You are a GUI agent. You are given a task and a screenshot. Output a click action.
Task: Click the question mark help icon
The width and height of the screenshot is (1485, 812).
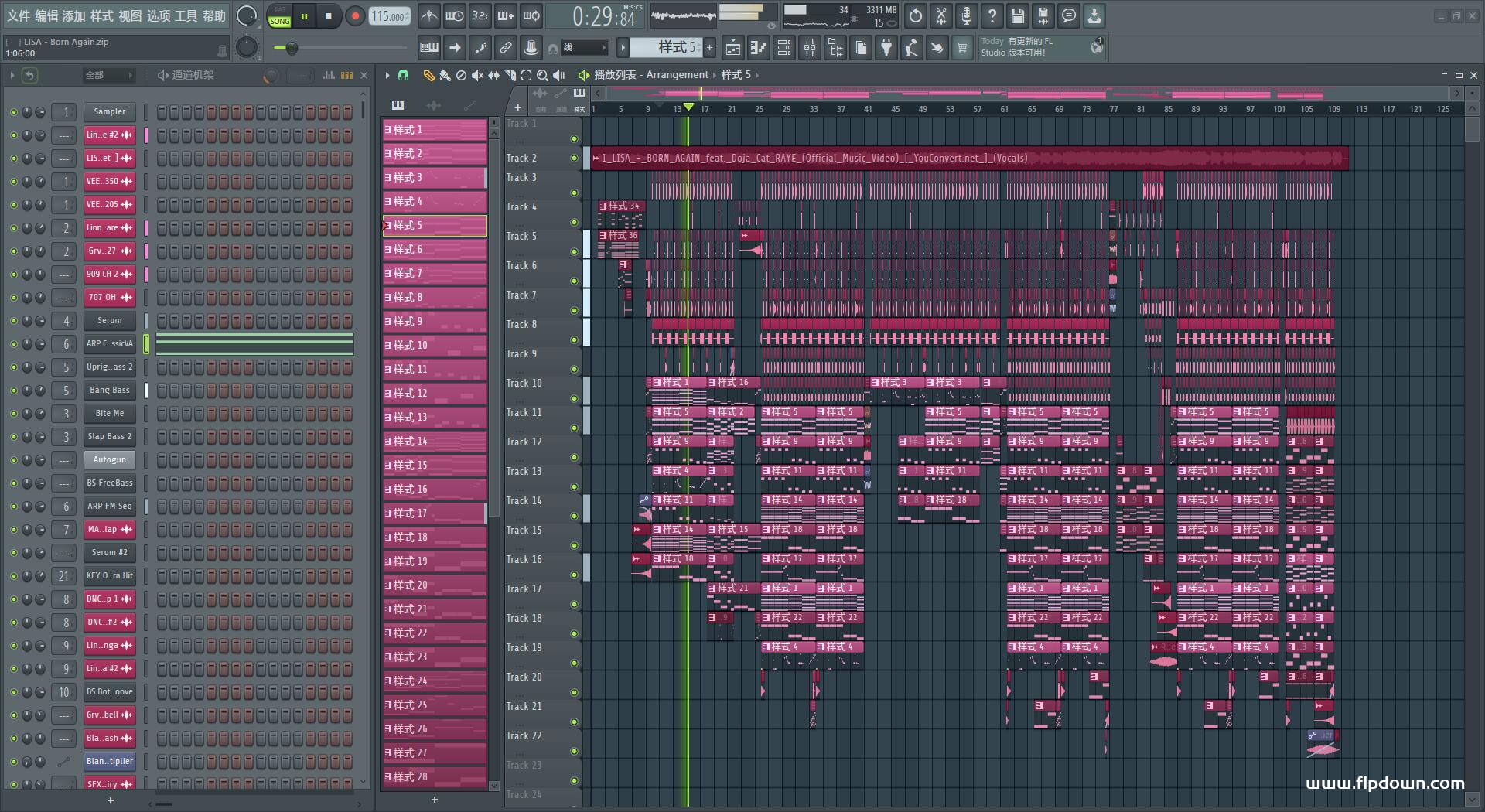(992, 15)
